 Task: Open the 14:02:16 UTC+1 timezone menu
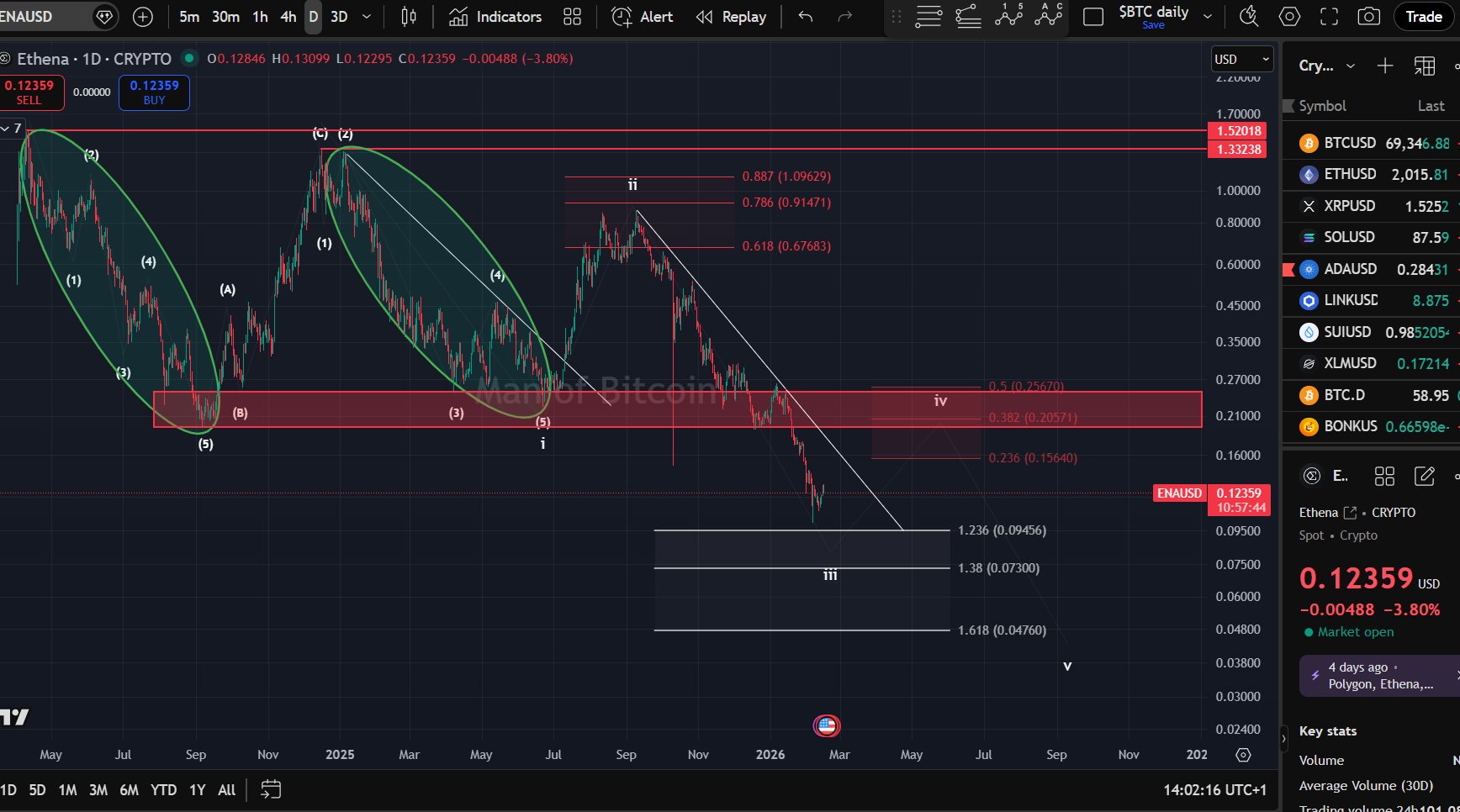(x=1214, y=790)
